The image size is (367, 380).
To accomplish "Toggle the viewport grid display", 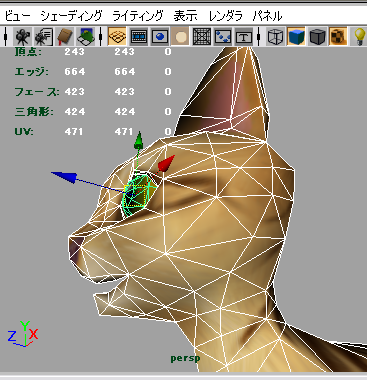I will tap(117, 36).
